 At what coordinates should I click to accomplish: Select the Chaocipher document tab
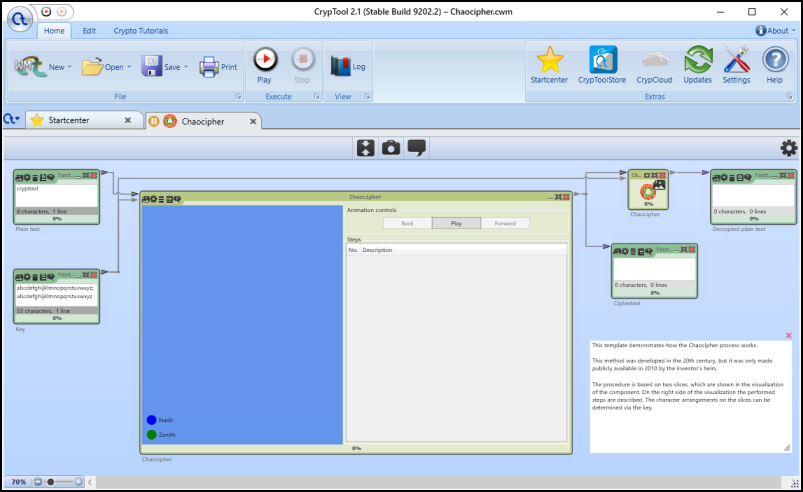click(x=203, y=121)
